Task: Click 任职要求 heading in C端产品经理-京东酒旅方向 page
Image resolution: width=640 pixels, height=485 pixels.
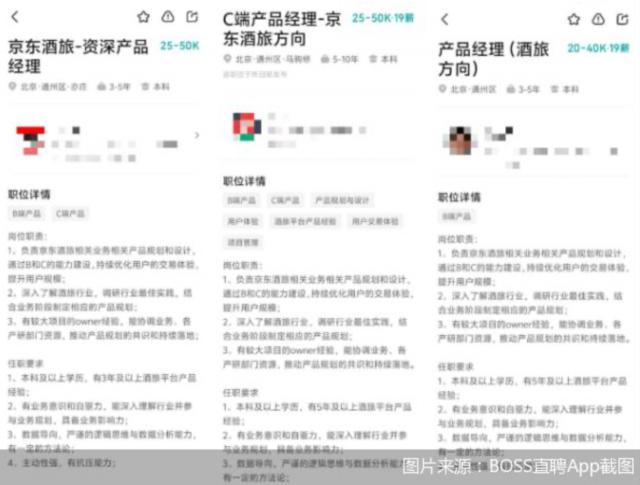Action: pyautogui.click(x=240, y=393)
